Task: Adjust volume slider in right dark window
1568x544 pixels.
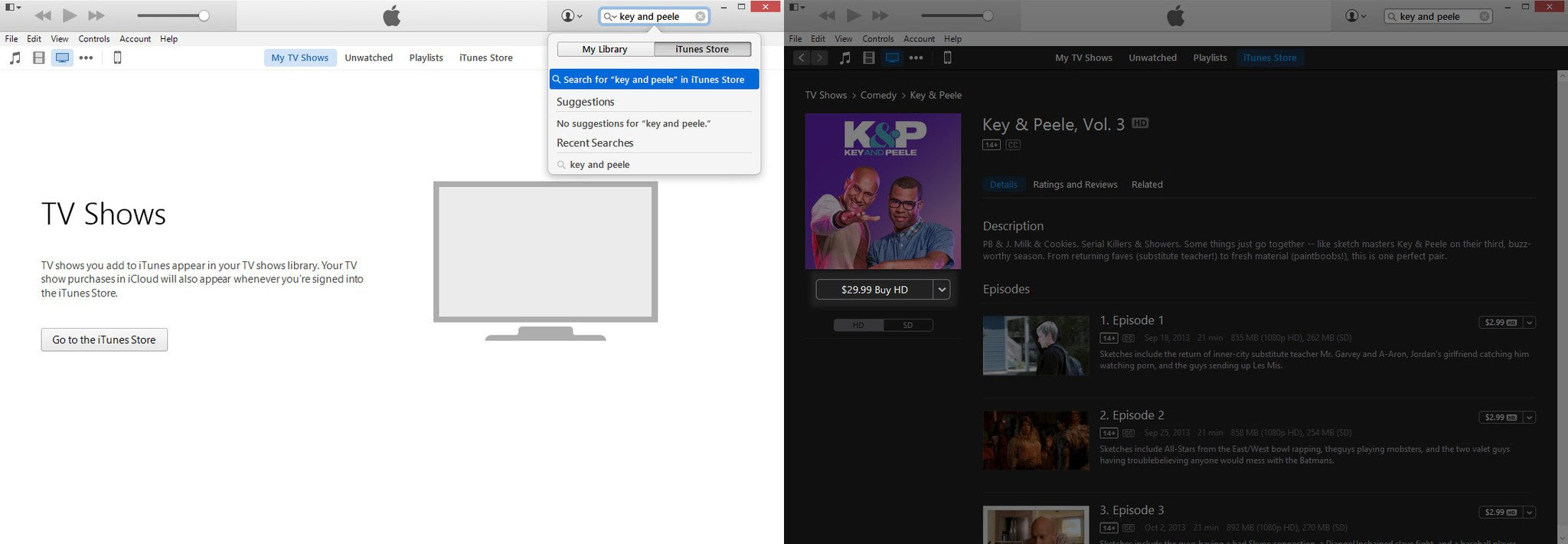Action: point(956,15)
